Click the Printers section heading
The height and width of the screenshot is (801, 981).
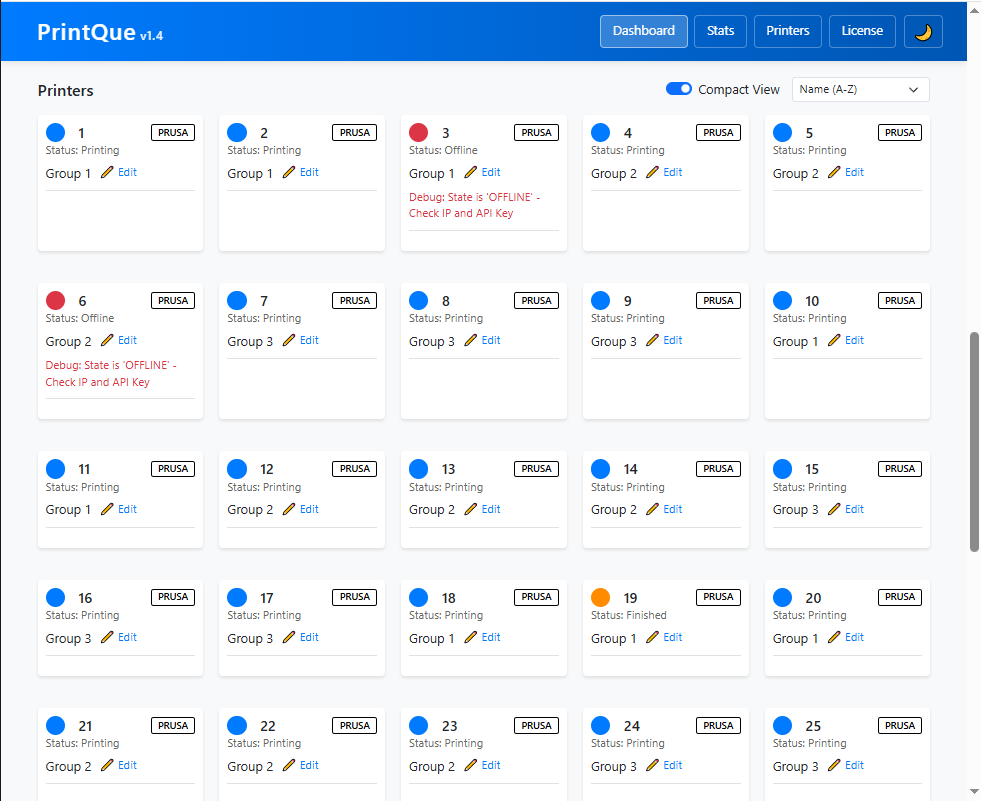(66, 91)
